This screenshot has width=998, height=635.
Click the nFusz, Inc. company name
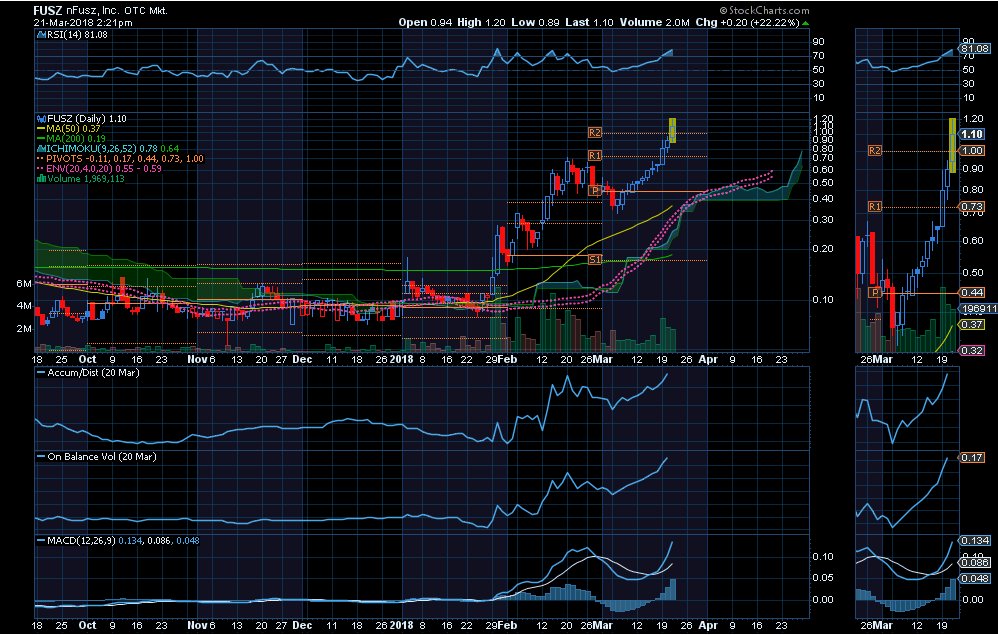95,11
